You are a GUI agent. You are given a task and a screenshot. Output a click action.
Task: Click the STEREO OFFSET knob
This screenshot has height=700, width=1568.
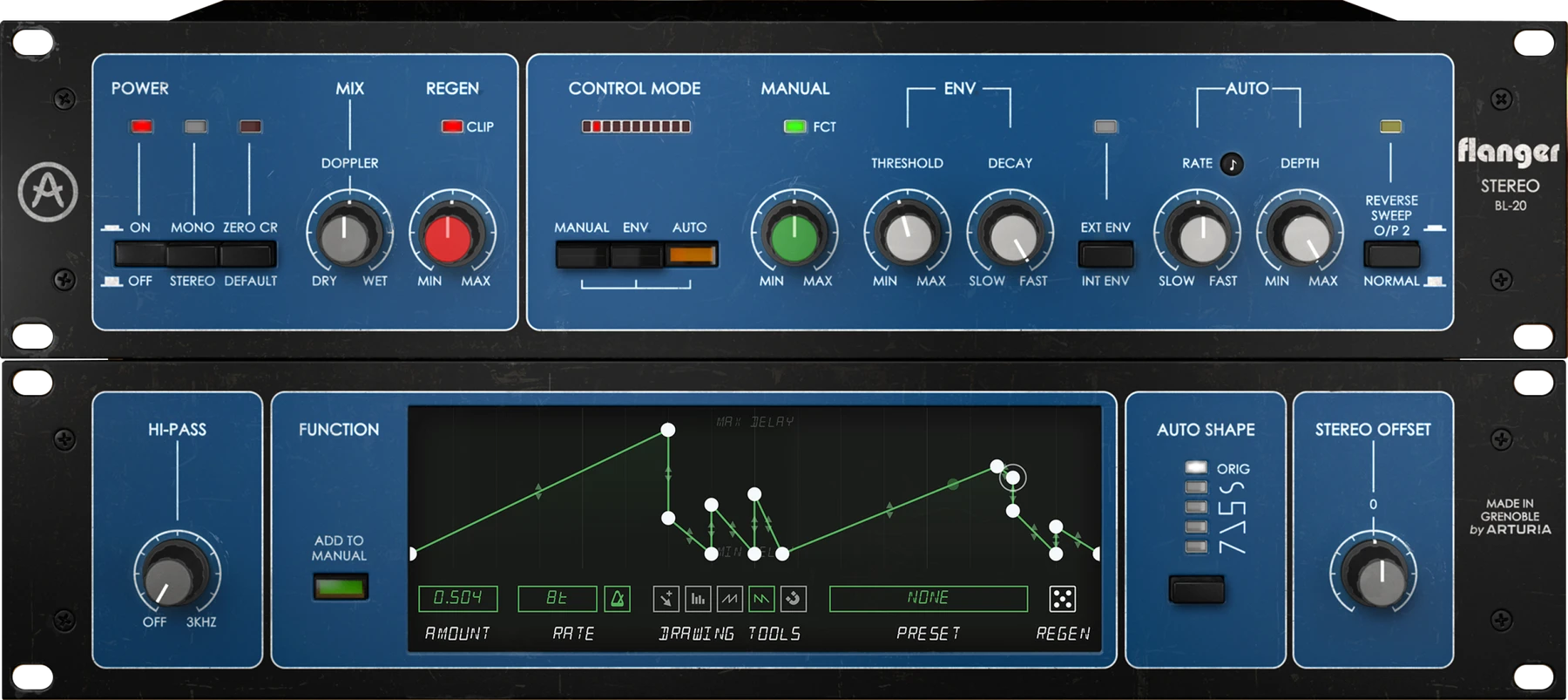[1375, 575]
